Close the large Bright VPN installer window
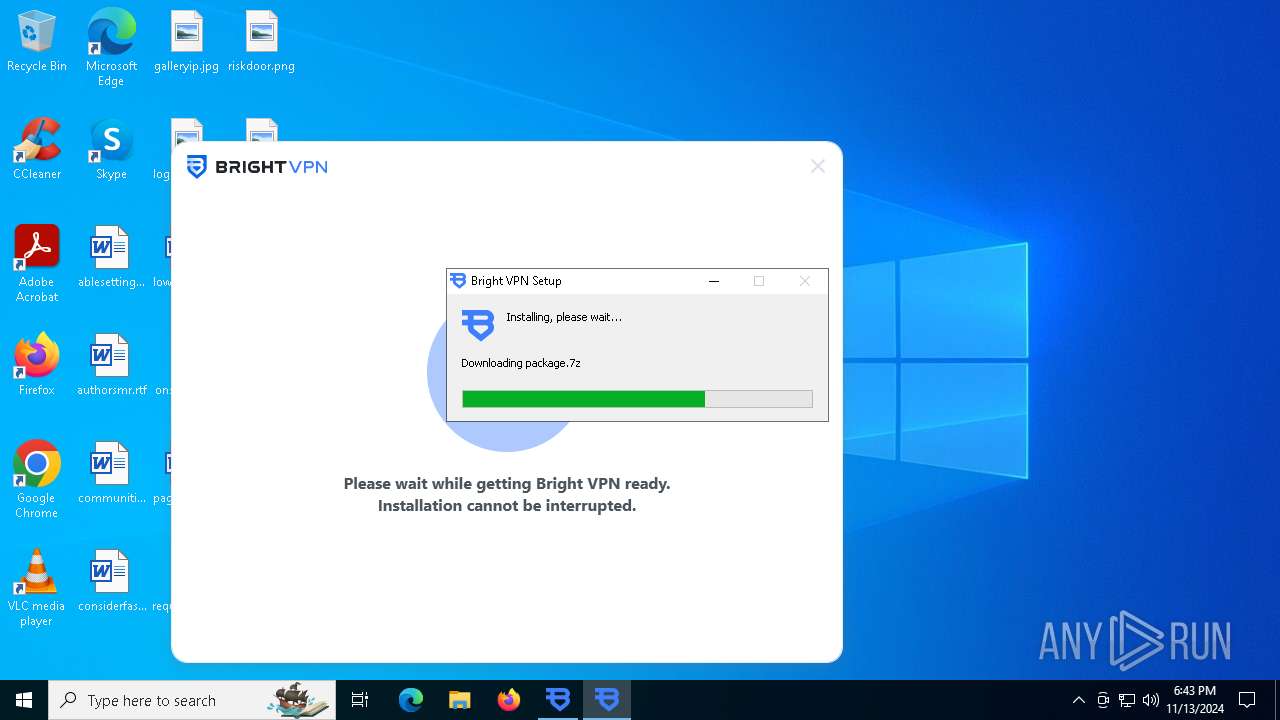Viewport: 1280px width, 720px height. (x=818, y=166)
